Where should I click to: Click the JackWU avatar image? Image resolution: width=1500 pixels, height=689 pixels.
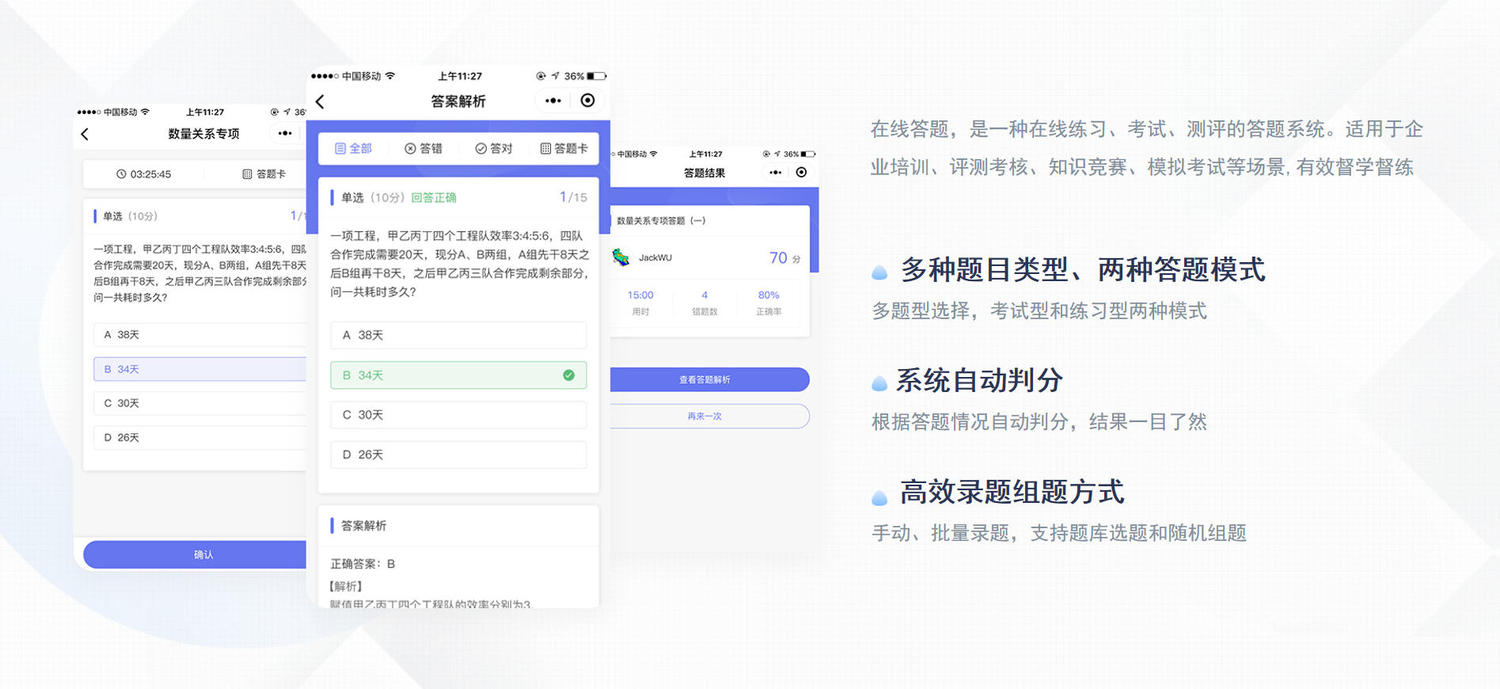[x=621, y=257]
